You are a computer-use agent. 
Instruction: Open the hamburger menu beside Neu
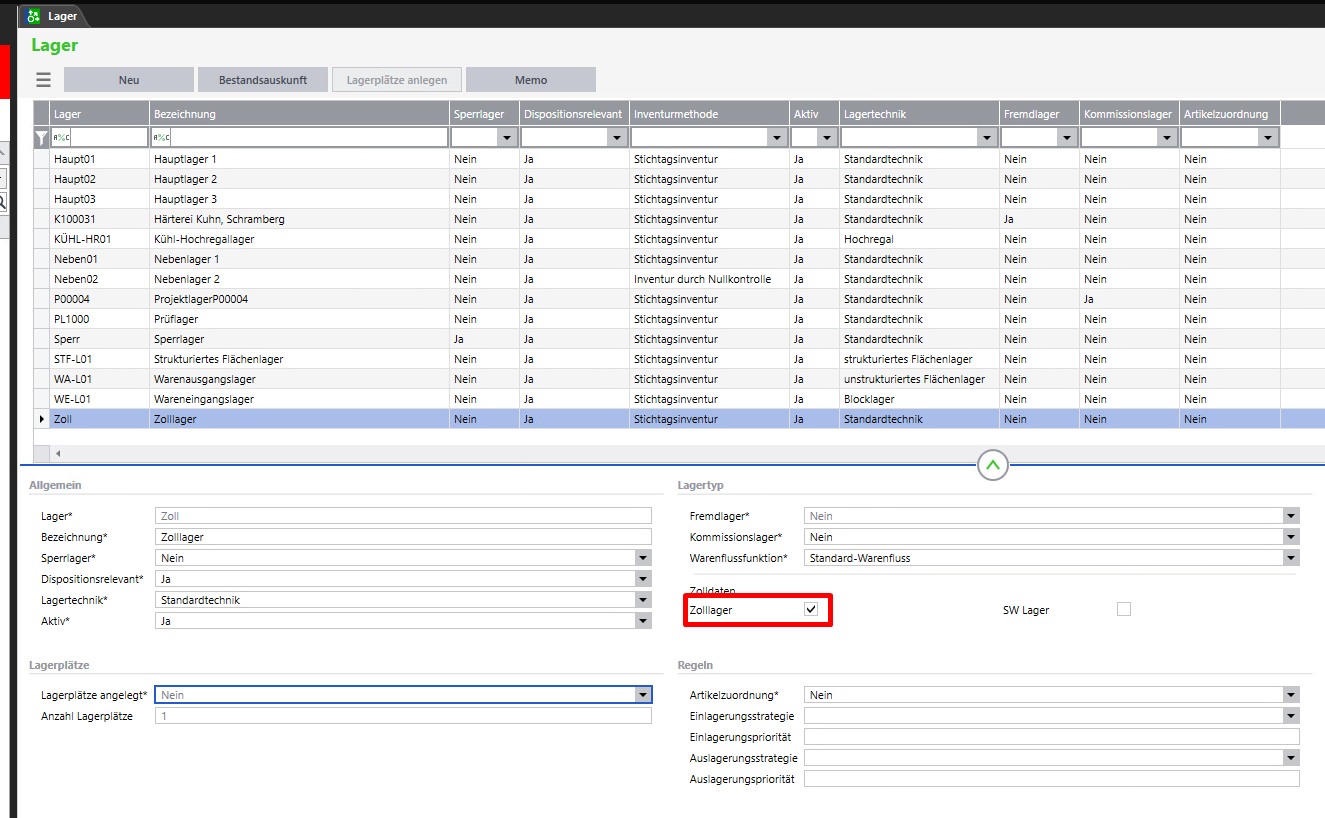tap(43, 80)
